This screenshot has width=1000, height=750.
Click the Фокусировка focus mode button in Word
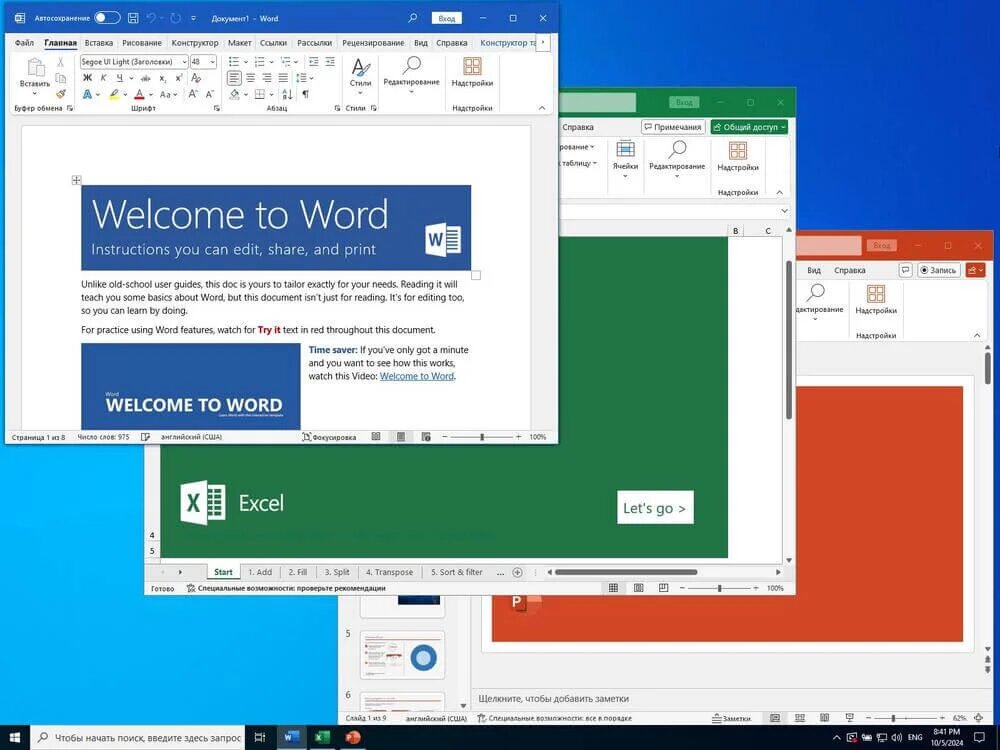329,437
